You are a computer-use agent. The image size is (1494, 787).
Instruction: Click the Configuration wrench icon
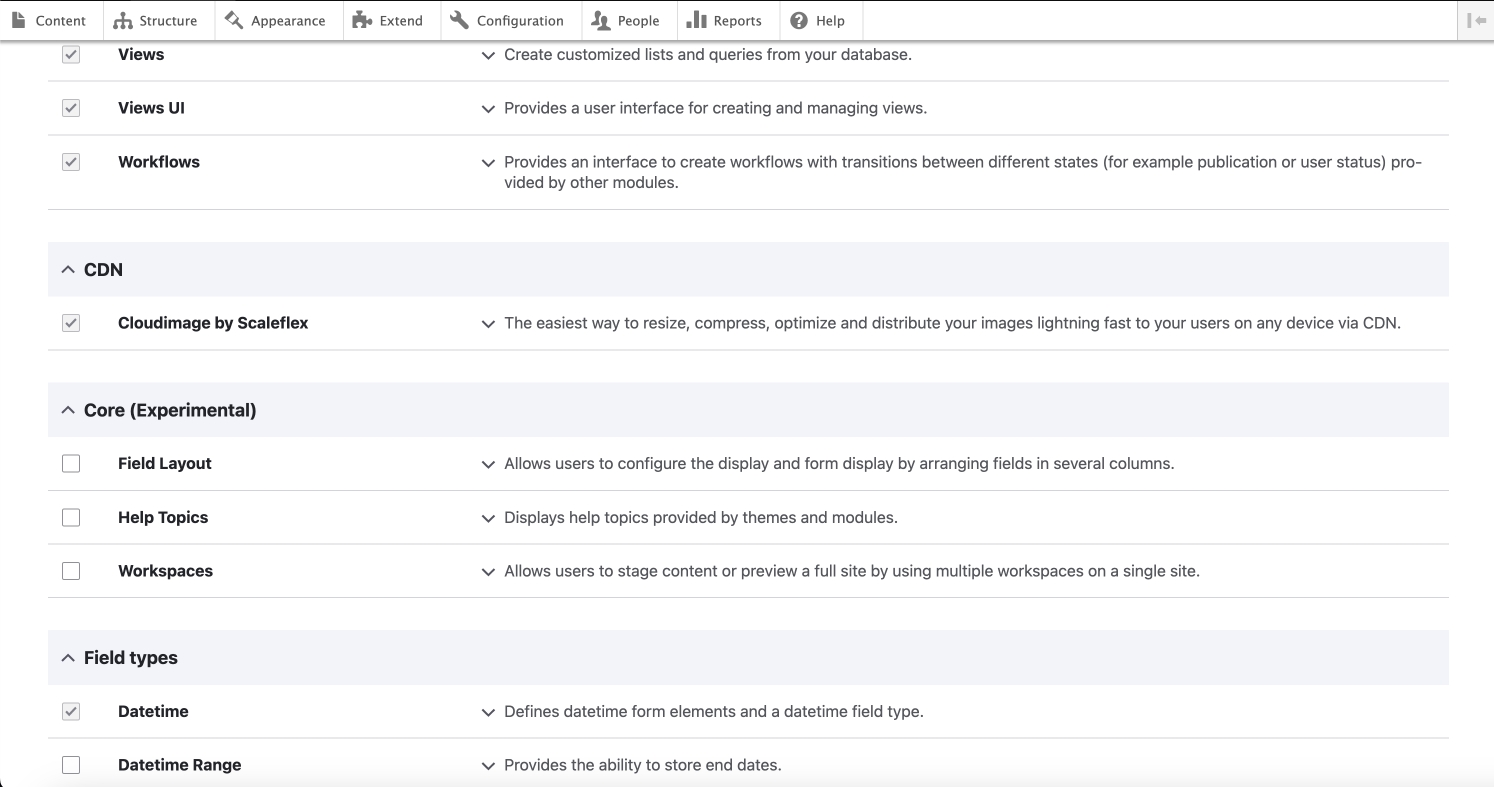(x=460, y=20)
